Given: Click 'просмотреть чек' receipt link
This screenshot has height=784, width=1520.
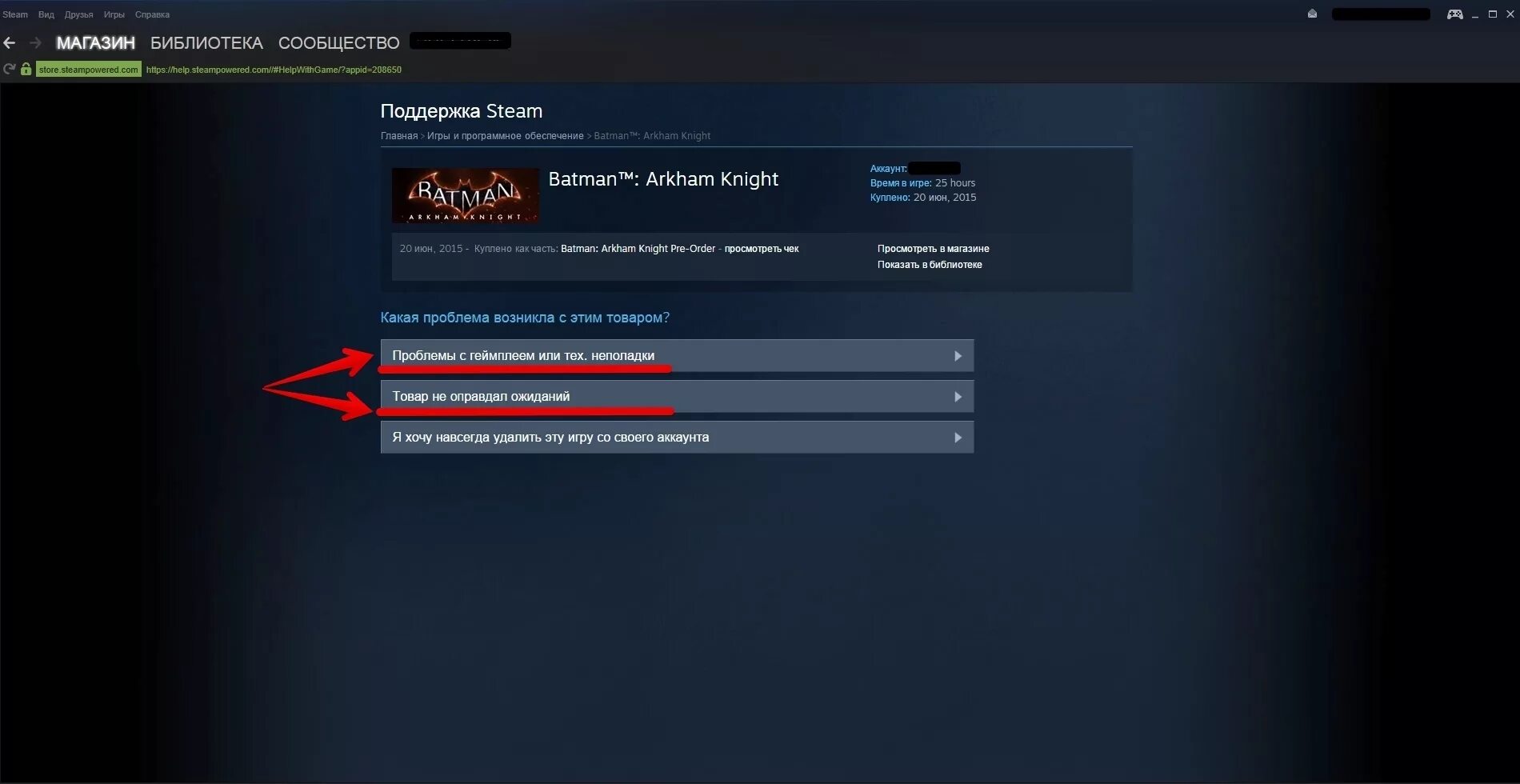Looking at the screenshot, I should point(762,249).
